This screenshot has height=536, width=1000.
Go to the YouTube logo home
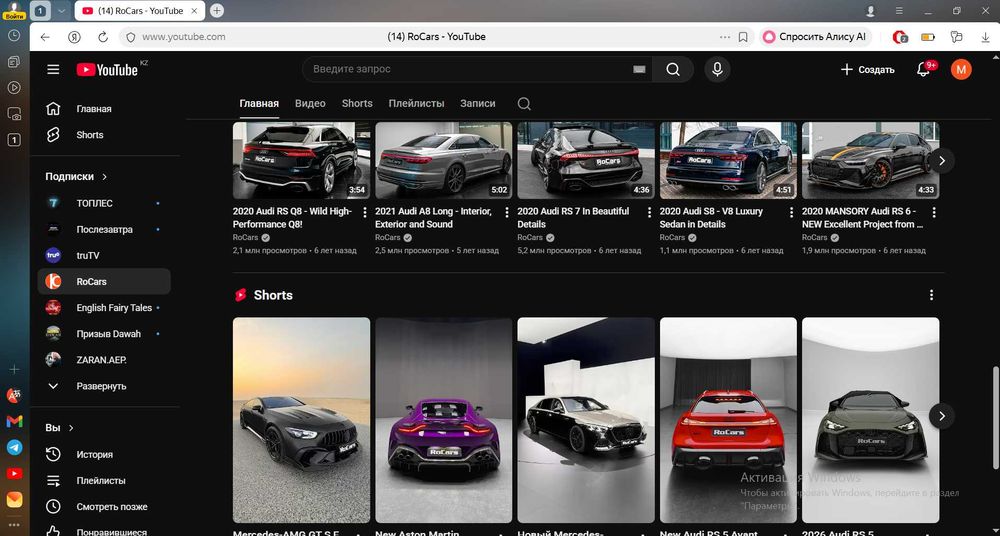click(x=107, y=70)
